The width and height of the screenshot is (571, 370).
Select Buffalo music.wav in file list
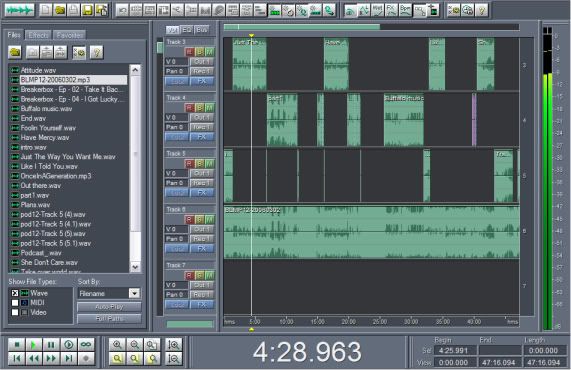(46, 109)
